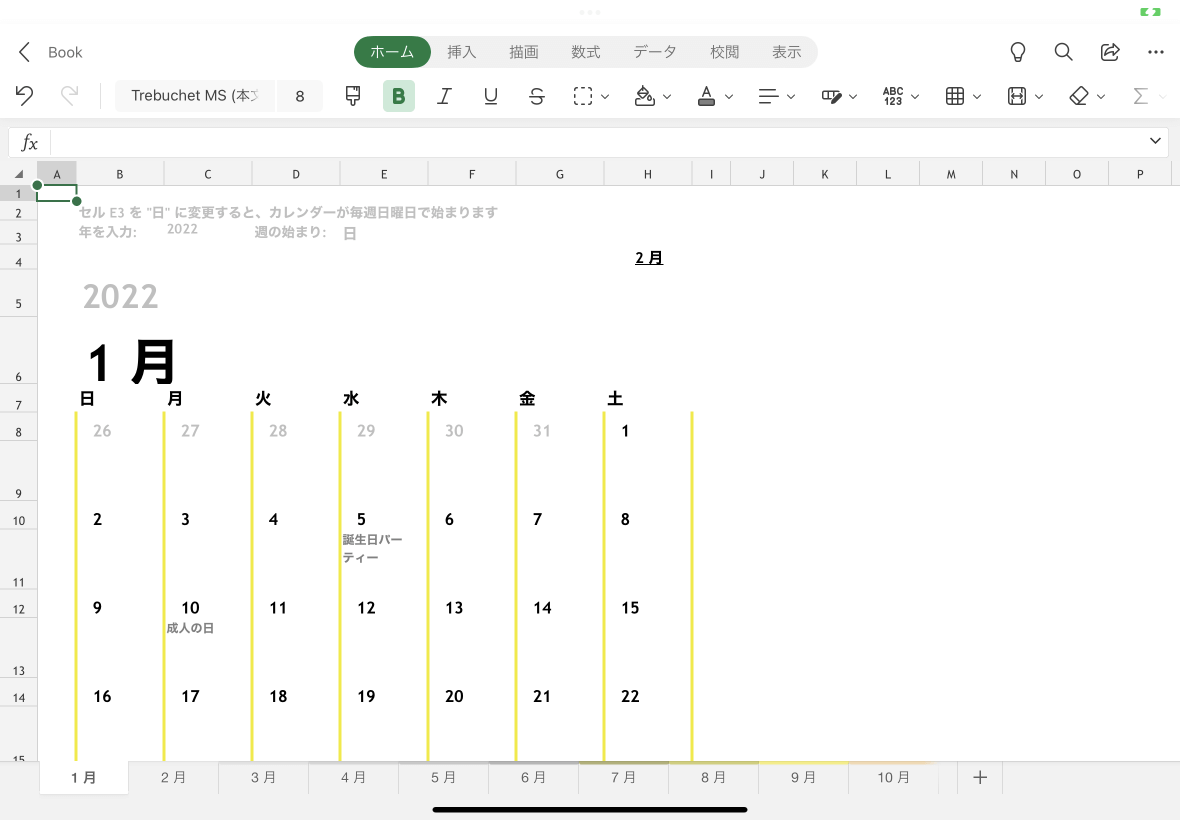Switch to the ホーム tab
The height and width of the screenshot is (820, 1180).
[392, 52]
